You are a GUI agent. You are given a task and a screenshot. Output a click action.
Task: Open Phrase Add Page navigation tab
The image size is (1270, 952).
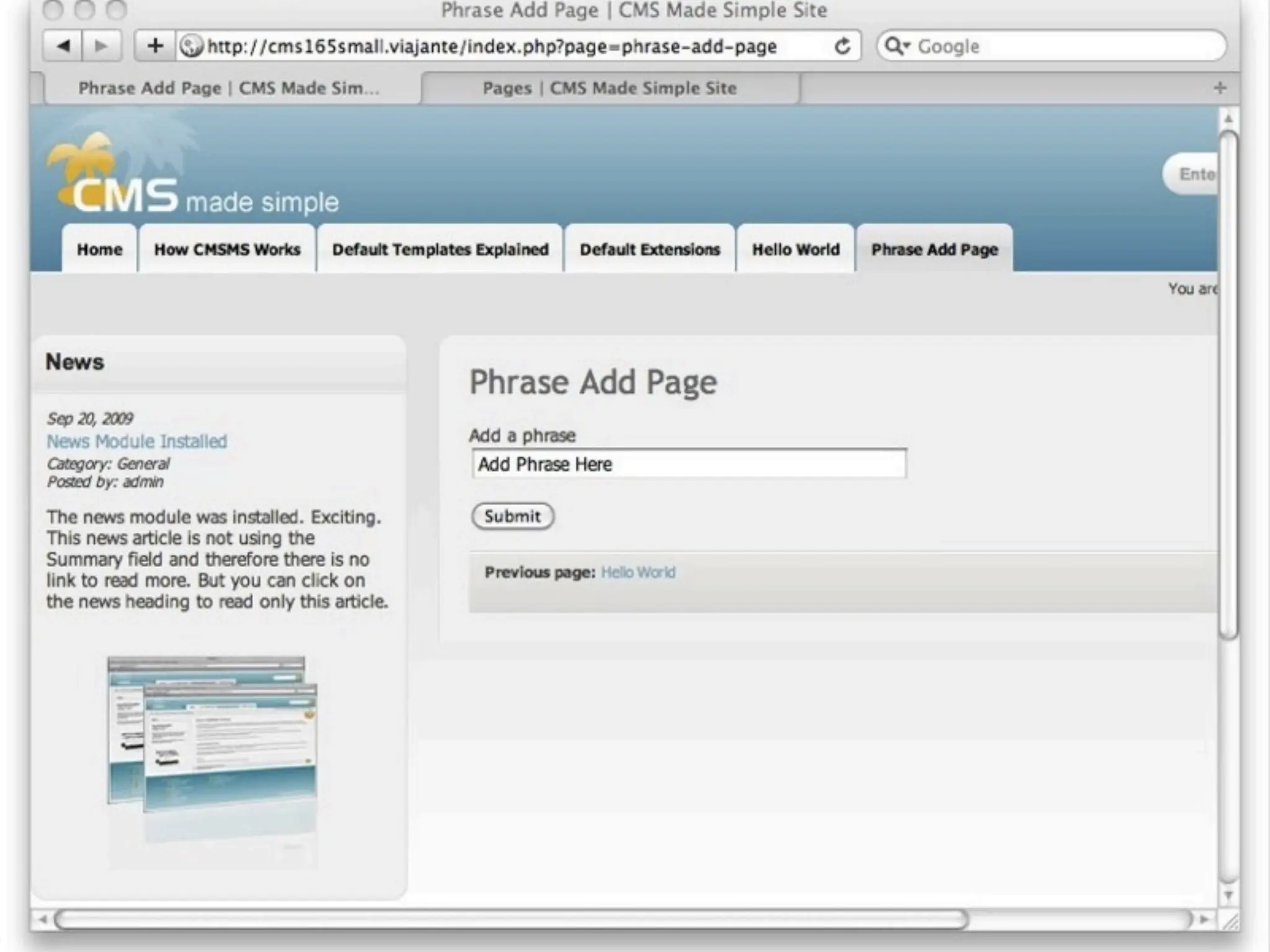pyautogui.click(x=935, y=249)
